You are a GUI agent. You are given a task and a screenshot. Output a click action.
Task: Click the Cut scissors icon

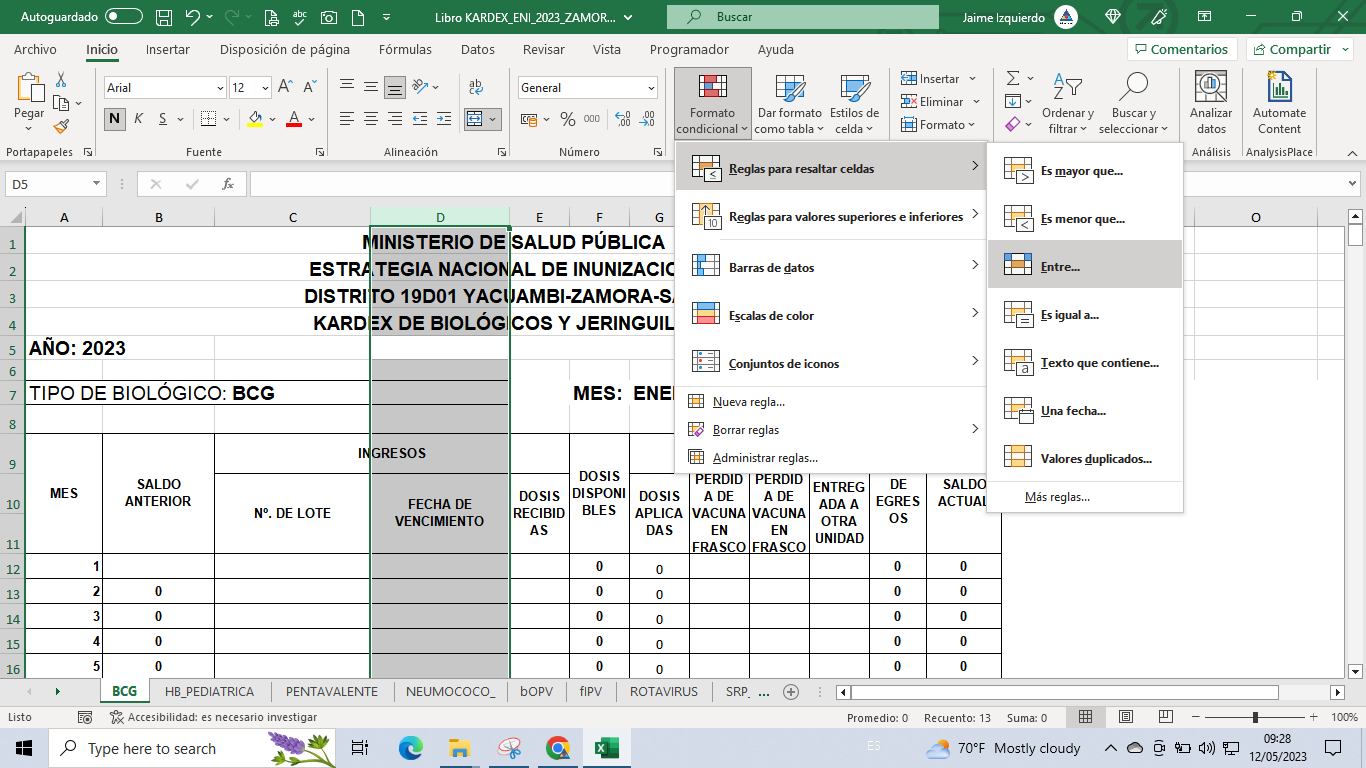pyautogui.click(x=61, y=80)
